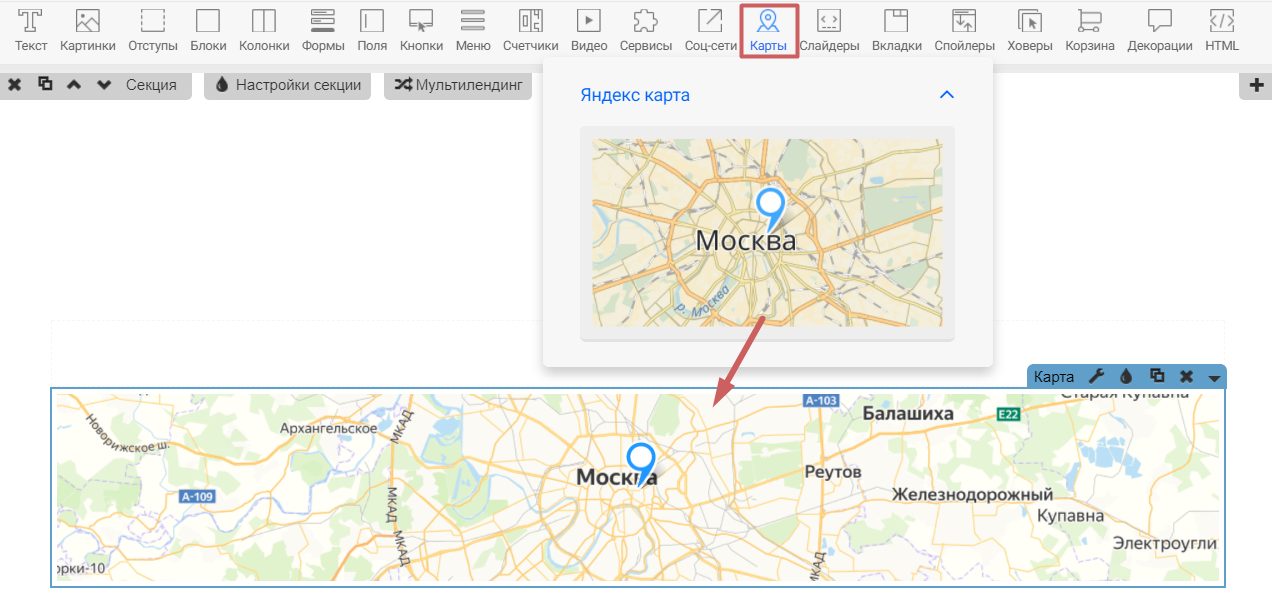Add new section with plus button

[x=1257, y=85]
